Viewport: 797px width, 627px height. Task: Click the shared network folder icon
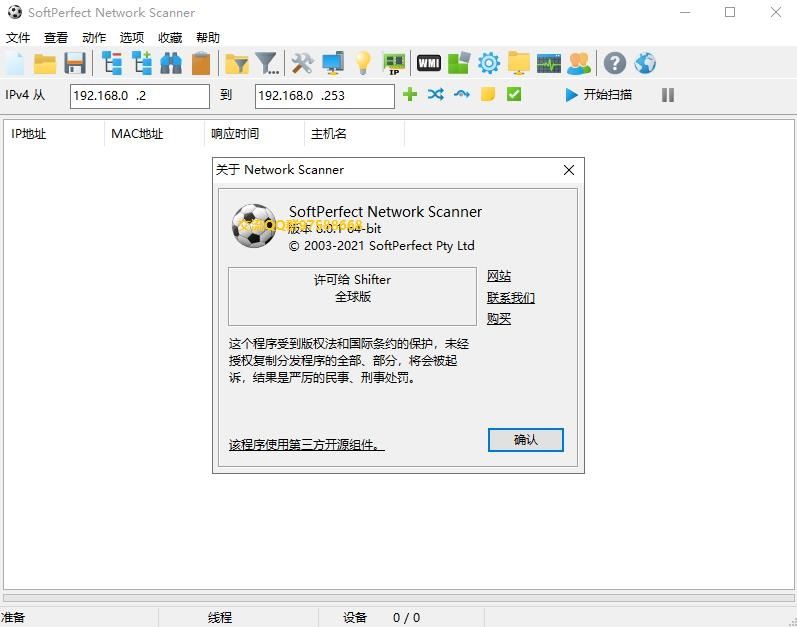click(519, 64)
